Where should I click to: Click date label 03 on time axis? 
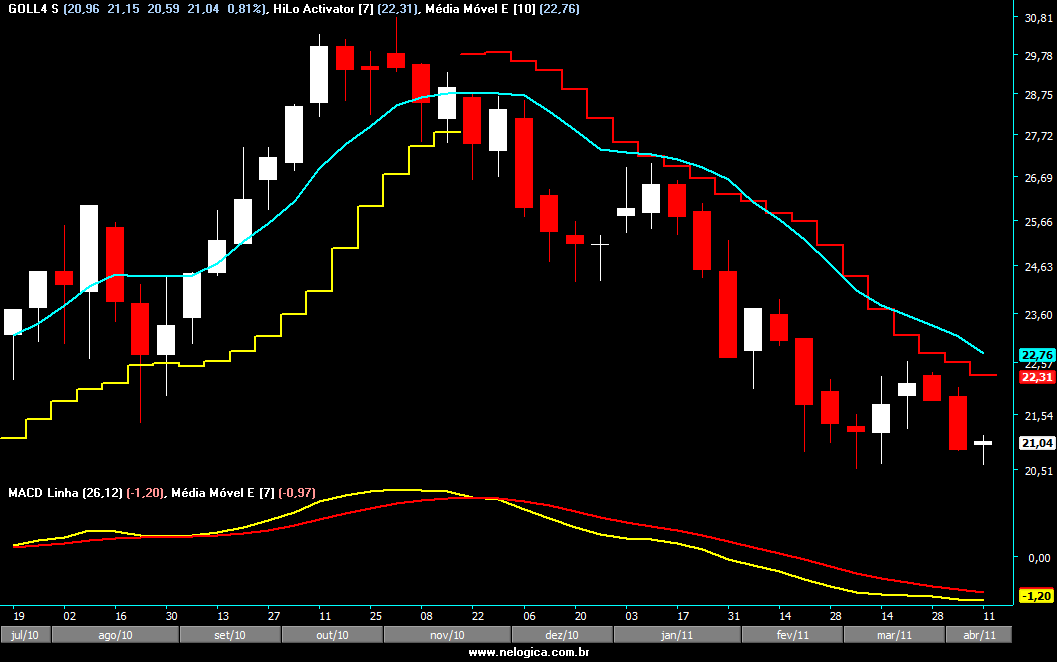click(x=632, y=615)
